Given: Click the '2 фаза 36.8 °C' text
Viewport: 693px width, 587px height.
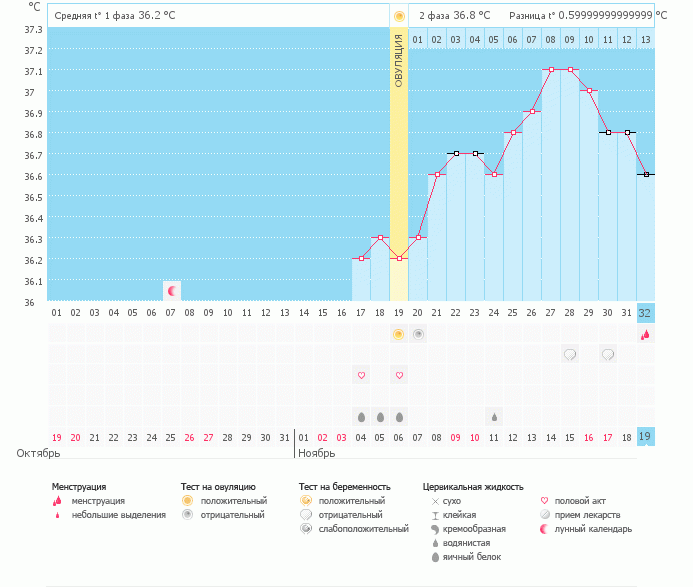Looking at the screenshot, I should [x=454, y=16].
